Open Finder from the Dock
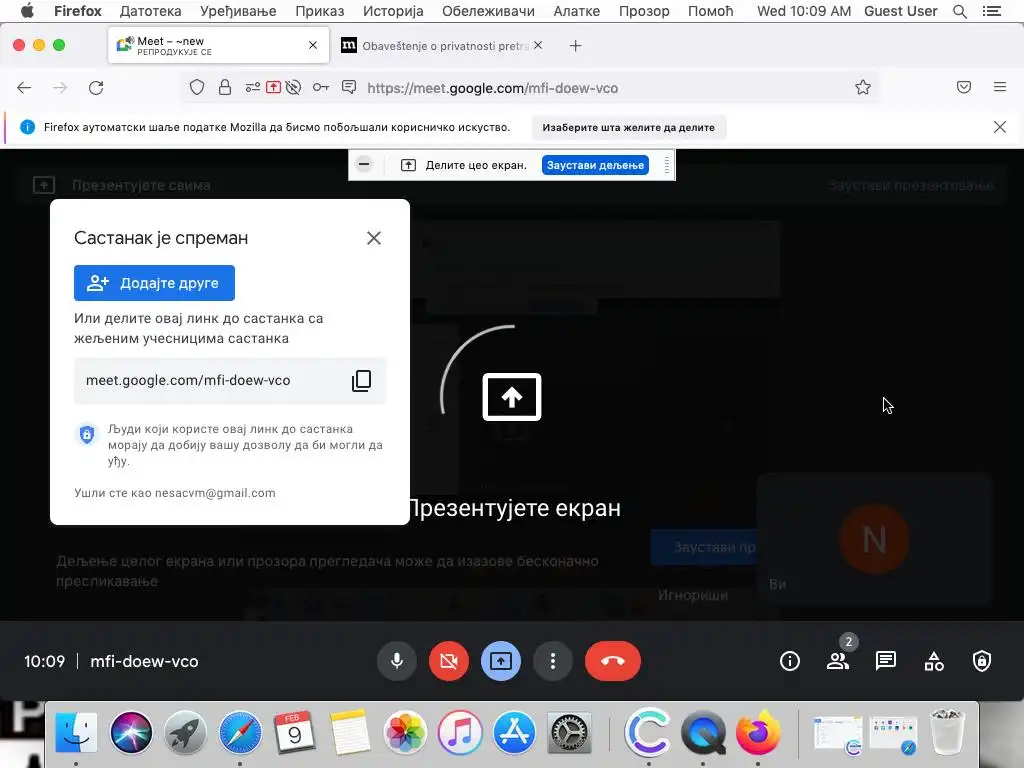This screenshot has height=768, width=1024. 76,731
